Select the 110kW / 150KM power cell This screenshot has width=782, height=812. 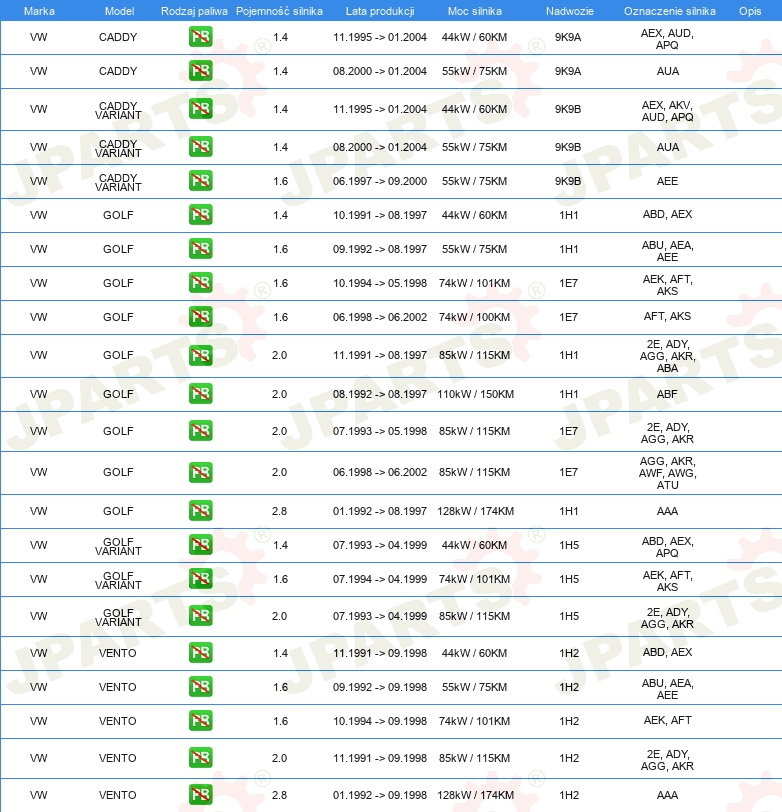pyautogui.click(x=475, y=394)
